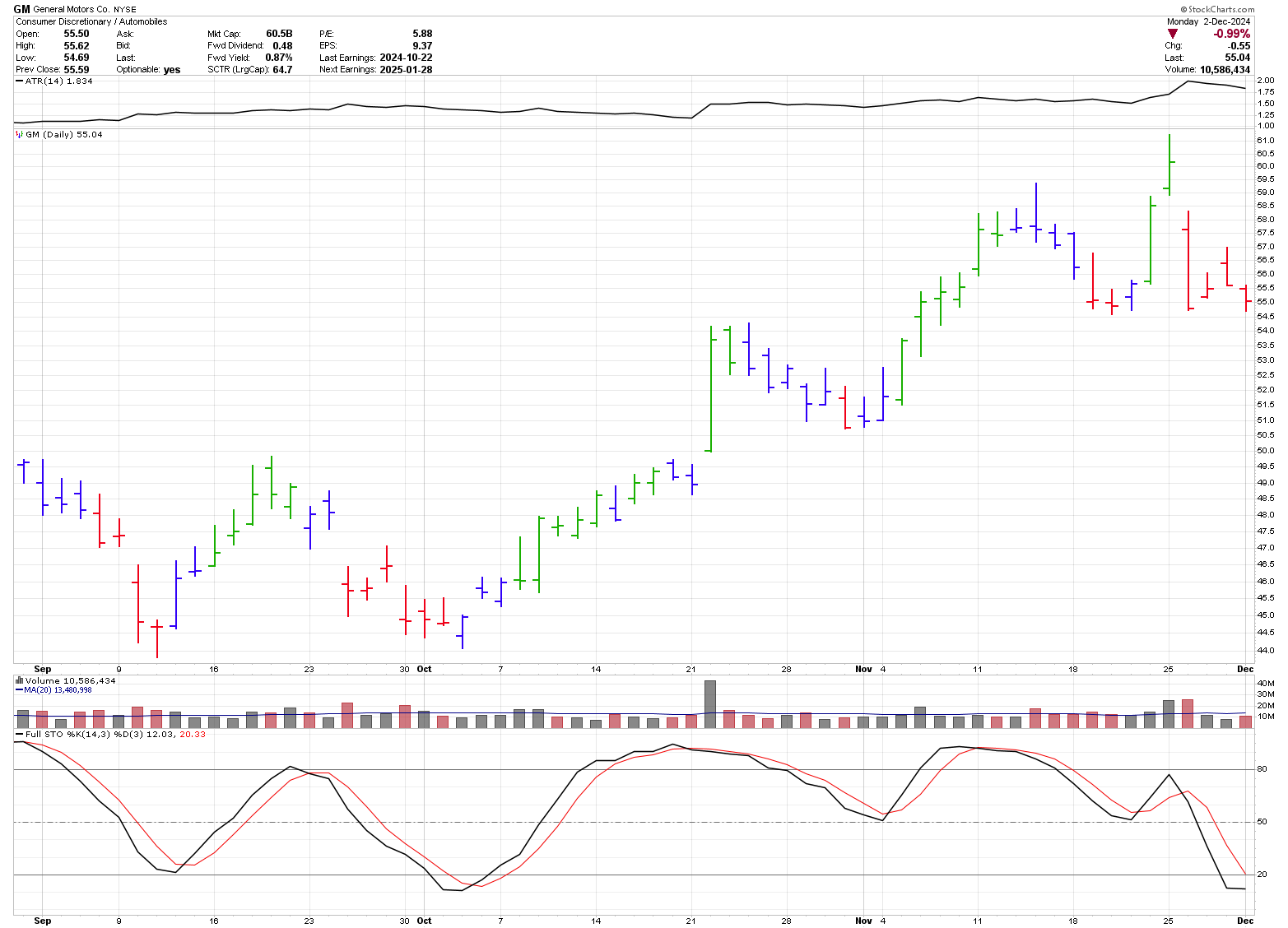Click the Fwd Dividend value 0.48
The height and width of the screenshot is (928, 1288).
[x=283, y=46]
